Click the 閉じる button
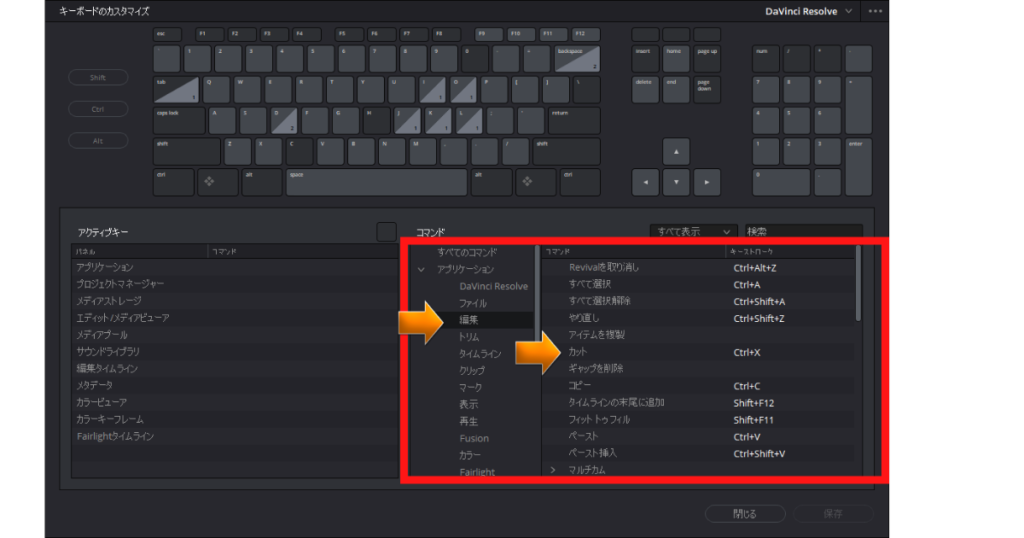Screen dimensions: 1024x538 [x=744, y=514]
